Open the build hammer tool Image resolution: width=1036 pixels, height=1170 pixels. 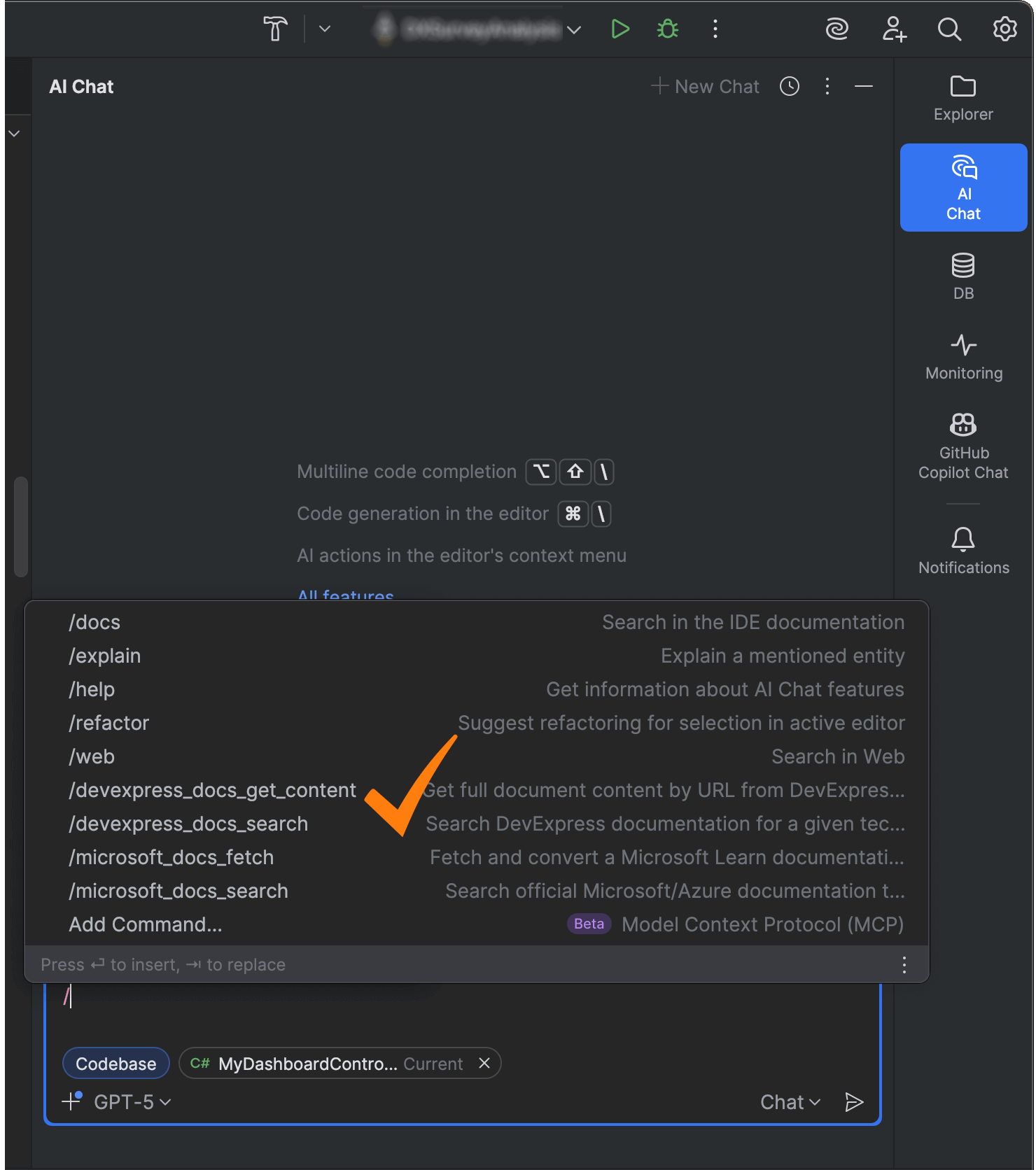tap(275, 29)
